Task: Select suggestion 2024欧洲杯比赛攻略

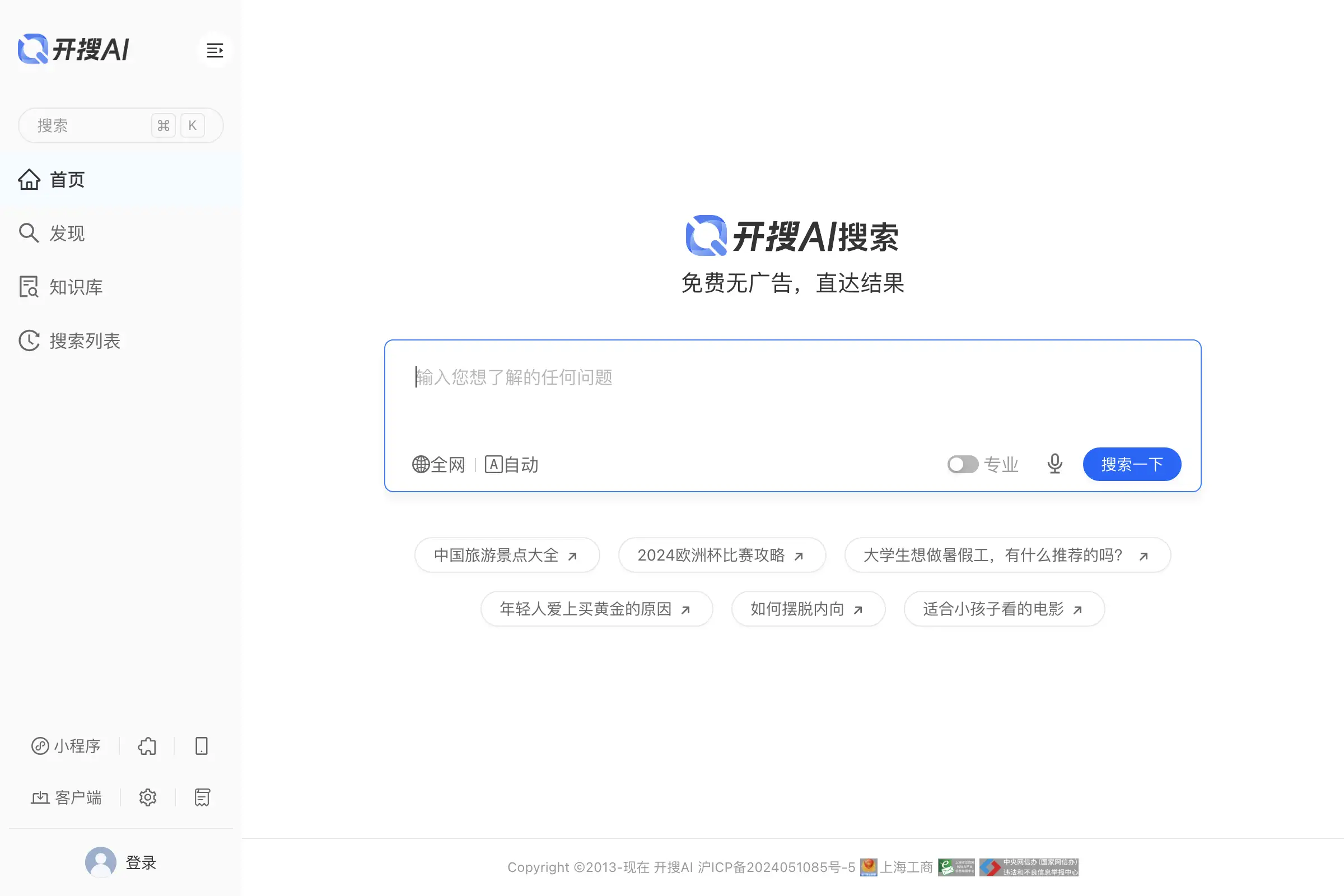Action: pos(722,555)
